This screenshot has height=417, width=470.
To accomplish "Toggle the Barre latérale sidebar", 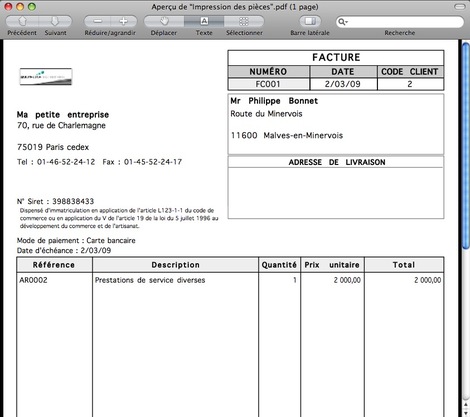I will click(310, 21).
